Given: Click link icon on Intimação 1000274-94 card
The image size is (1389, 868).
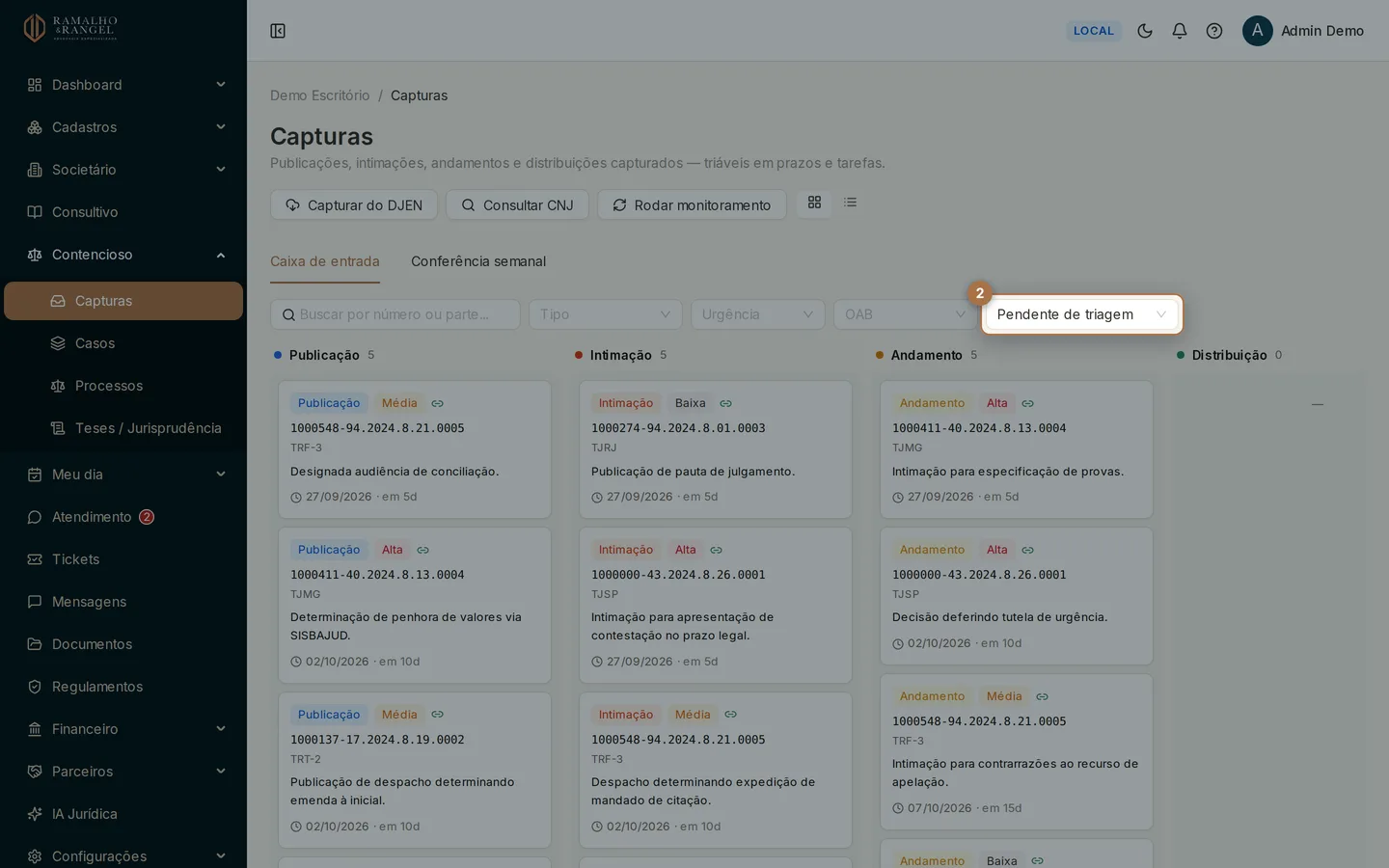Looking at the screenshot, I should [726, 403].
